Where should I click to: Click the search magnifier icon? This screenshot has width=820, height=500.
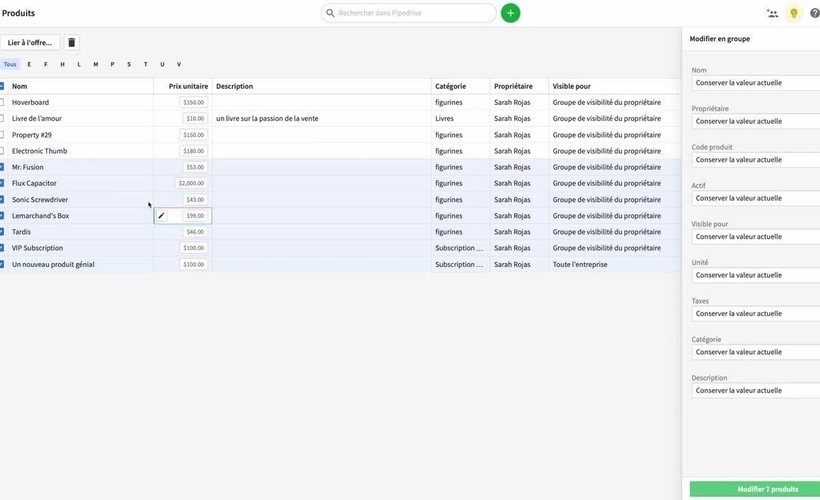coord(330,13)
